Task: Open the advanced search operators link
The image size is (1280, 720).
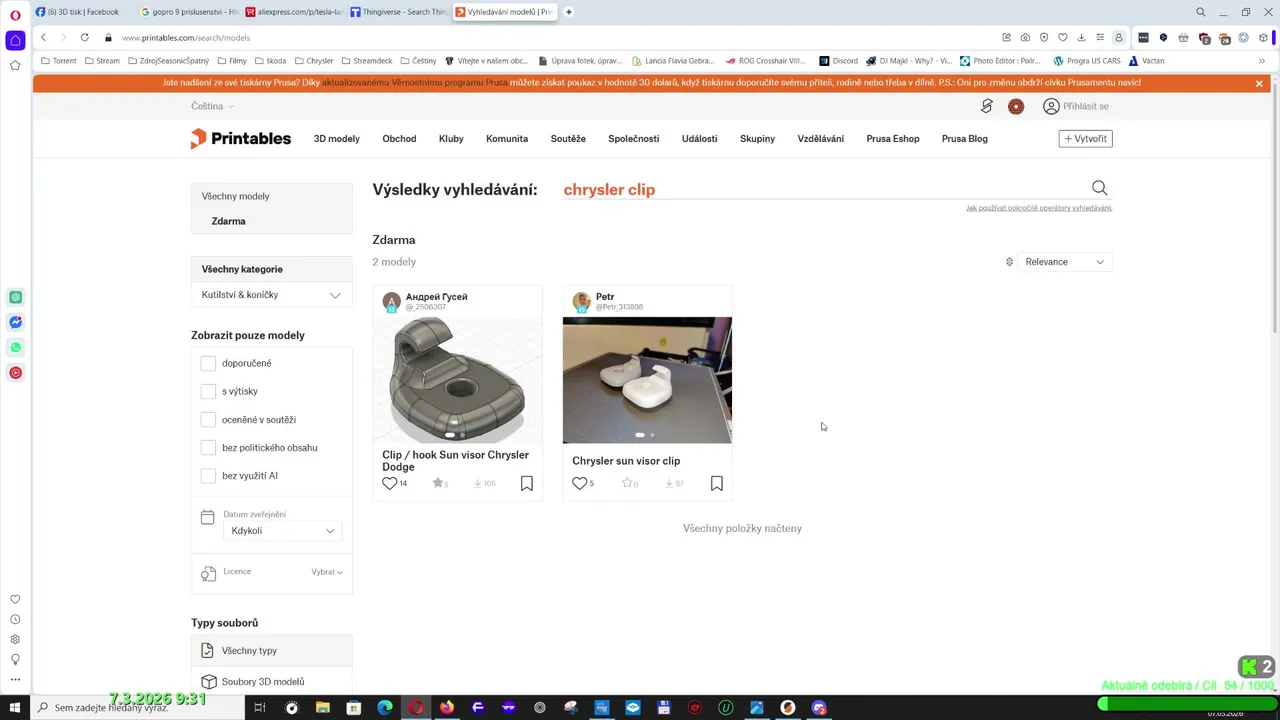Action: [1039, 208]
